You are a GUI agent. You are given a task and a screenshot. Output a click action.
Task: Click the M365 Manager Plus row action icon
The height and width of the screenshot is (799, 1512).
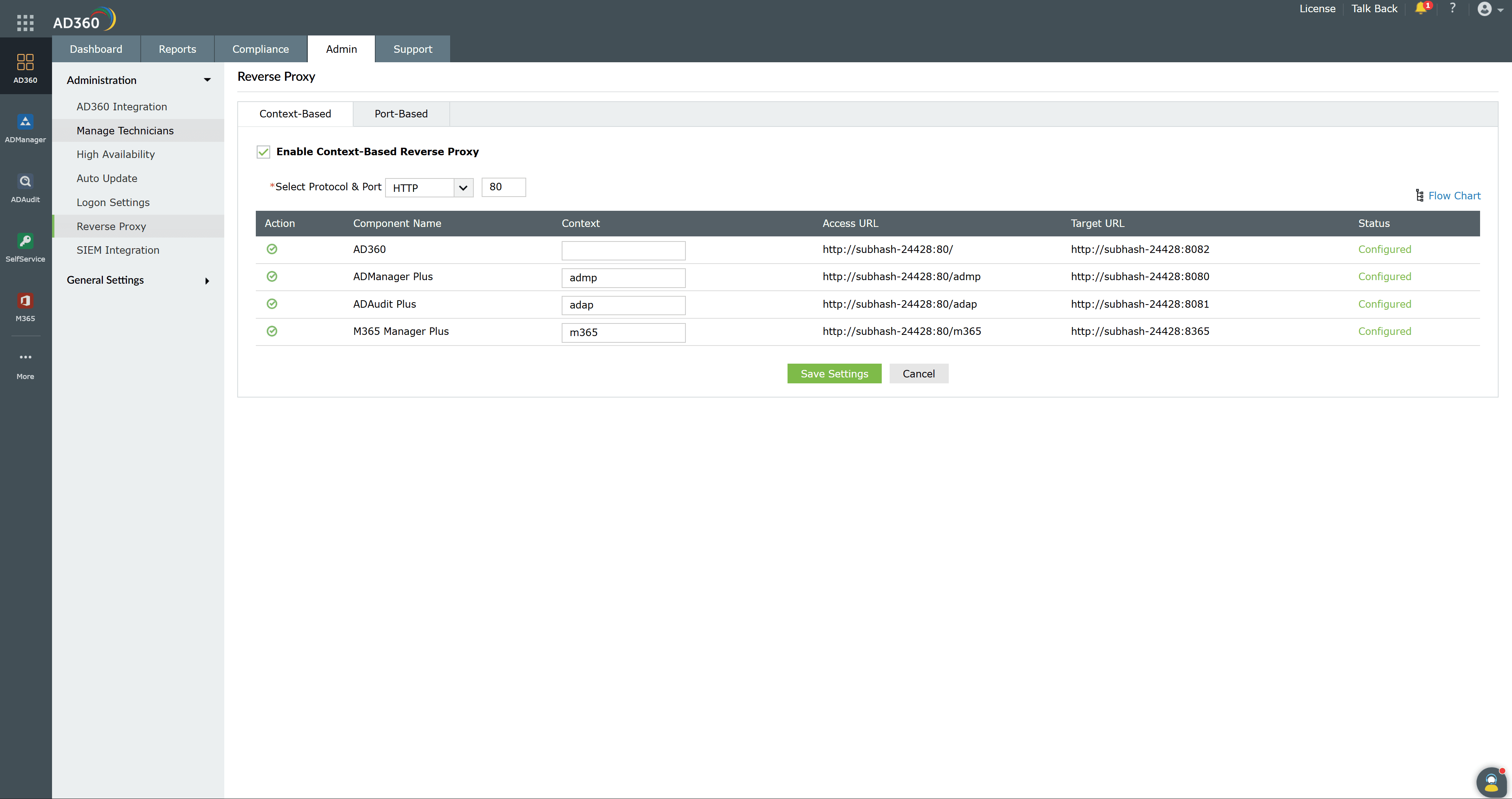pyautogui.click(x=272, y=331)
